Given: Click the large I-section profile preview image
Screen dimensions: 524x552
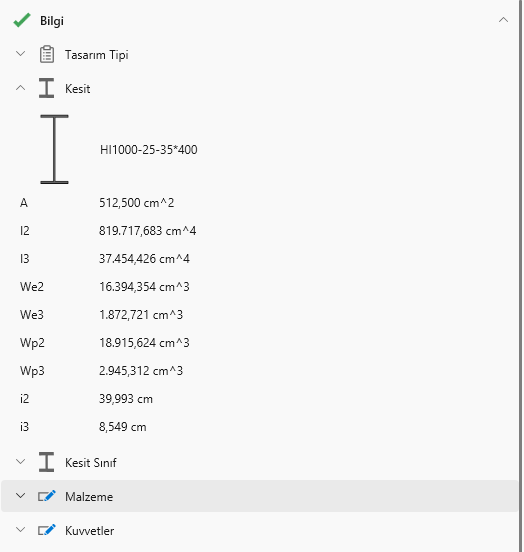Looking at the screenshot, I should 54,149.
